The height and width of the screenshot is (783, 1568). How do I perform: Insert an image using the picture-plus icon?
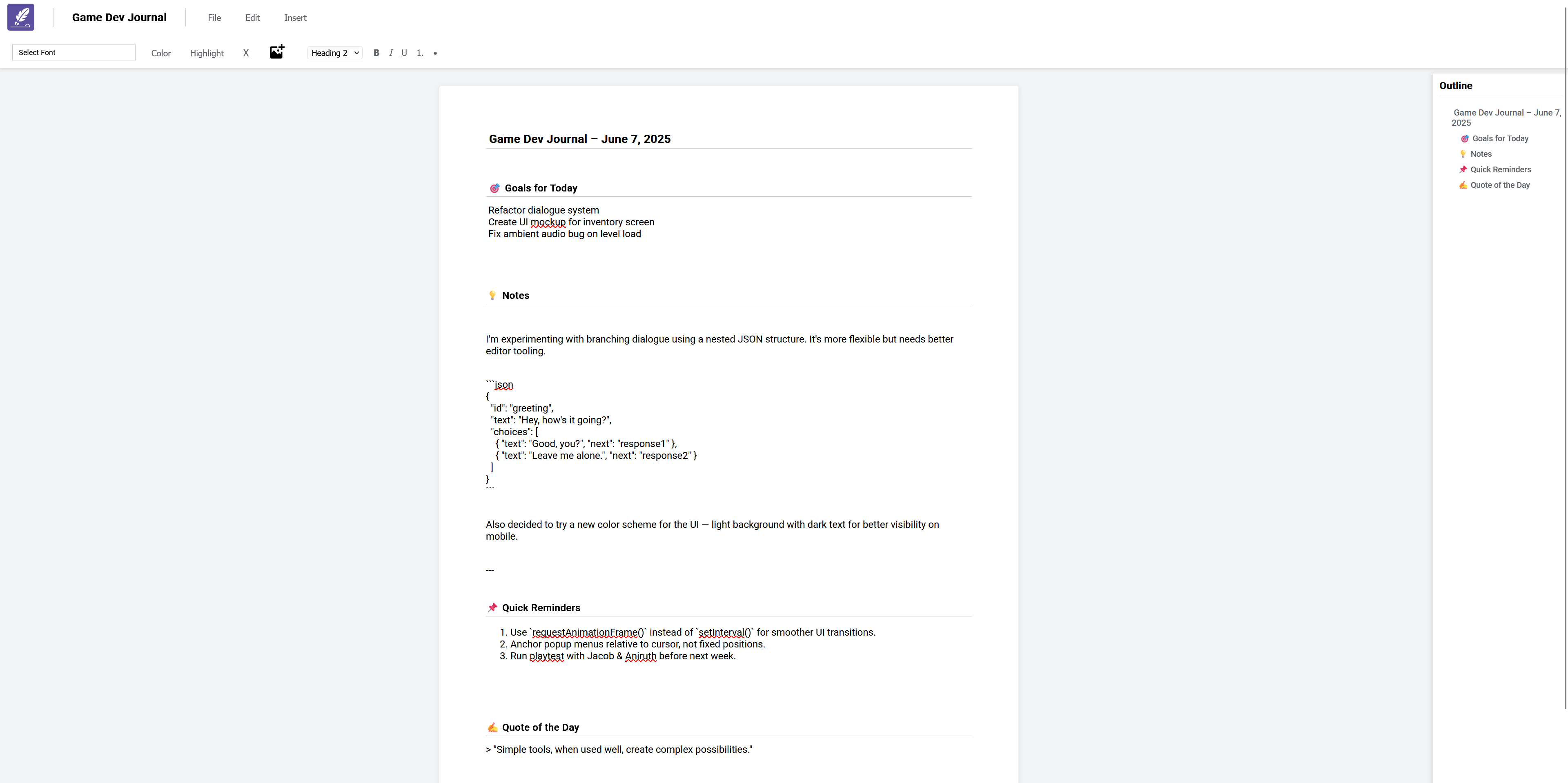point(277,52)
